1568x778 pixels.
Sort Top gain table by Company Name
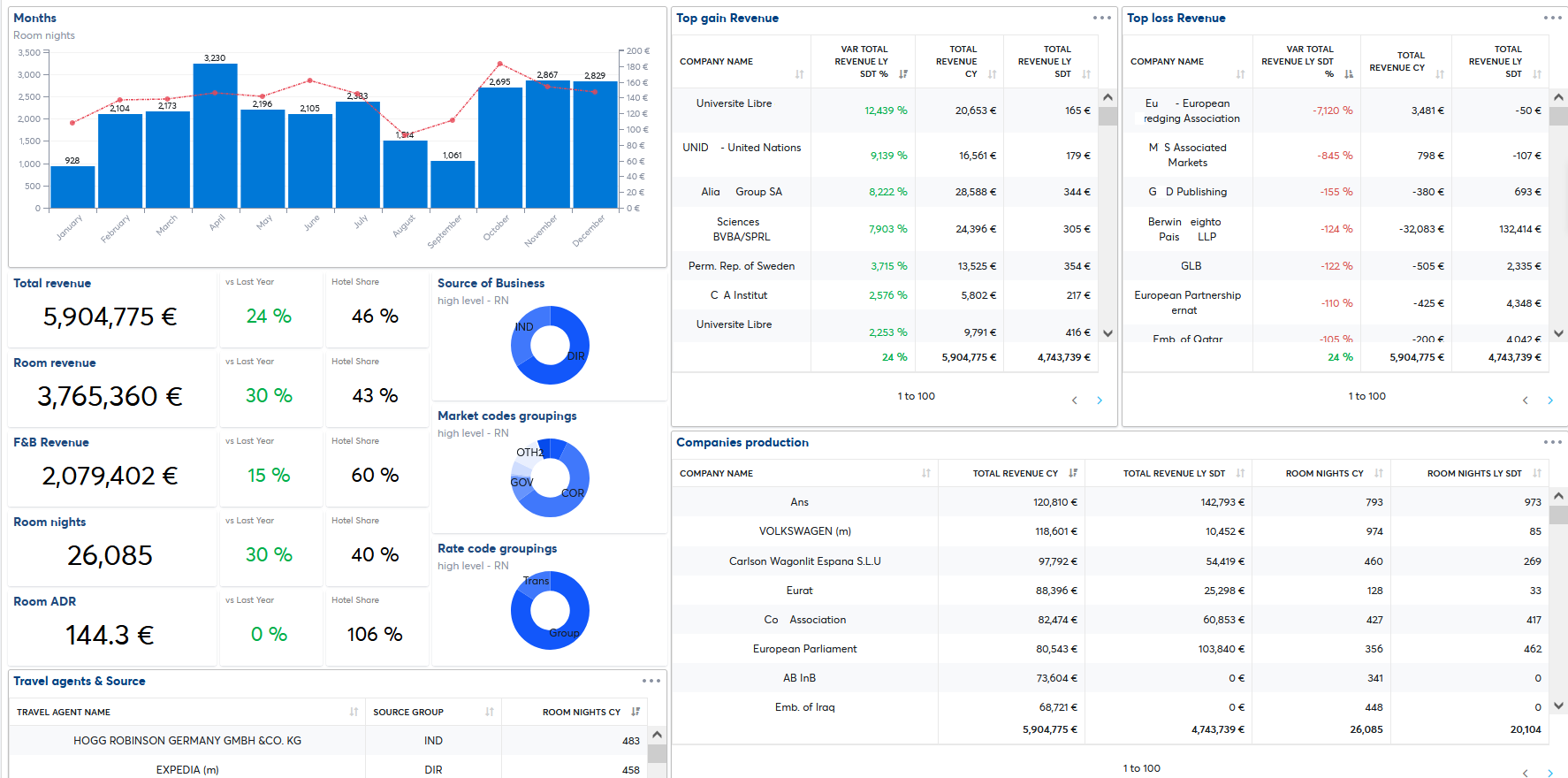click(799, 74)
